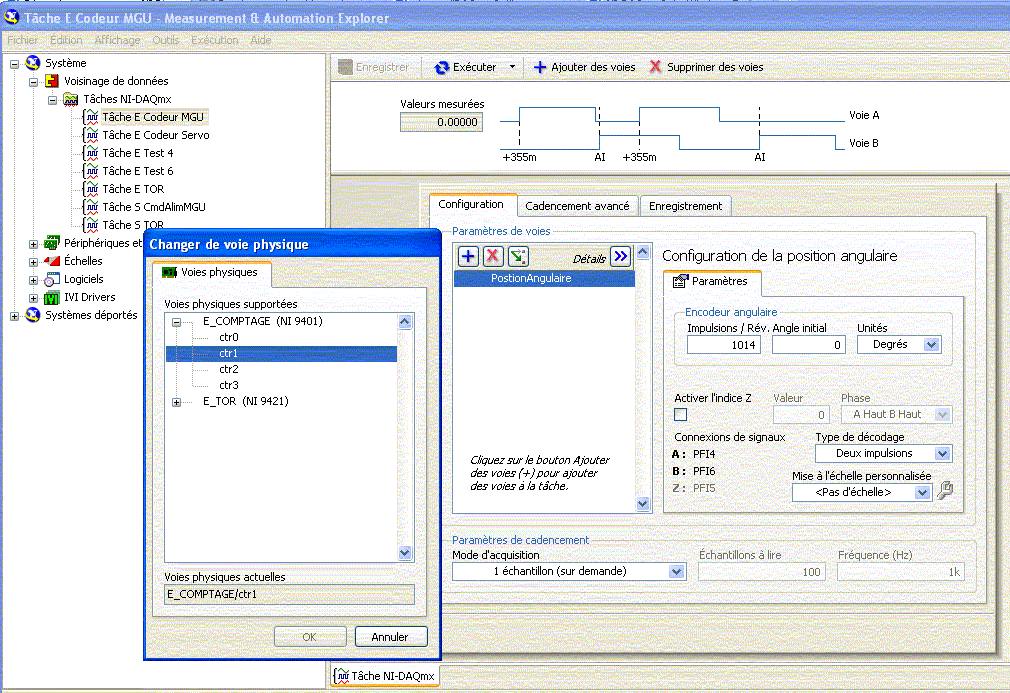The image size is (1010, 693).
Task: Expand the IVI Drivers tree node
Action: 33,298
